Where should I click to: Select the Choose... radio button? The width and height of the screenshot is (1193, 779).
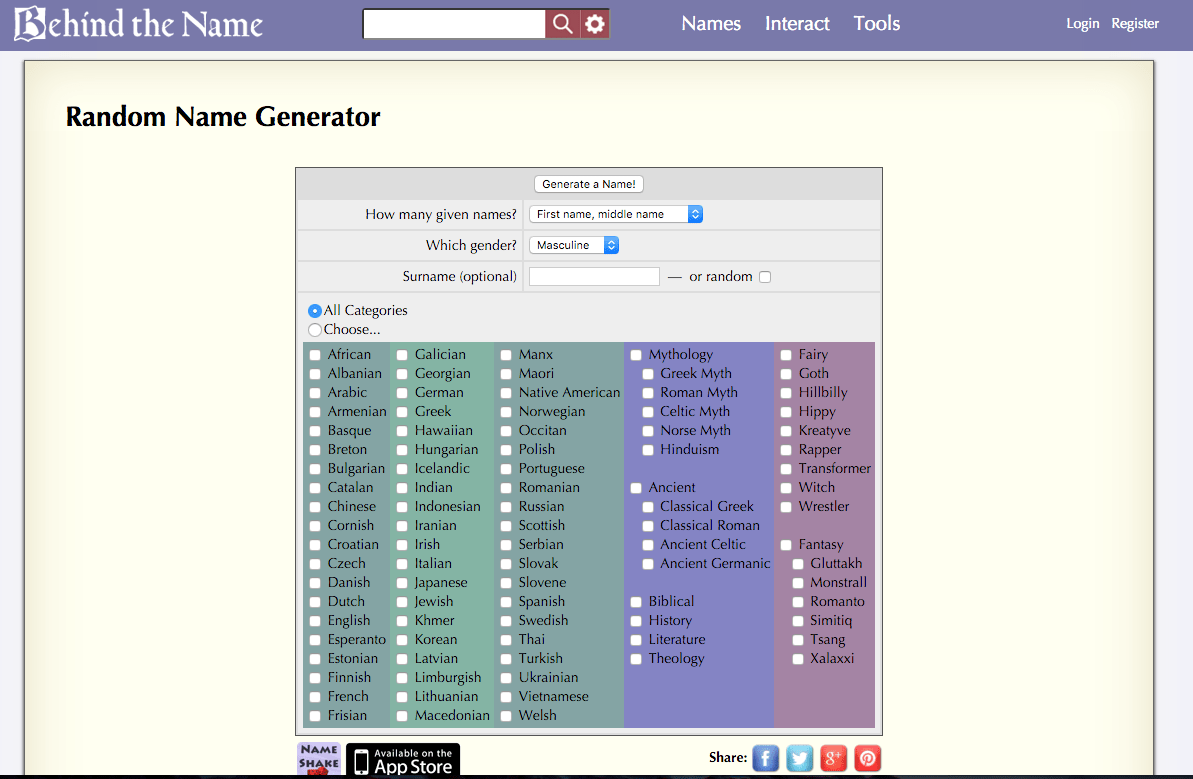(x=315, y=330)
